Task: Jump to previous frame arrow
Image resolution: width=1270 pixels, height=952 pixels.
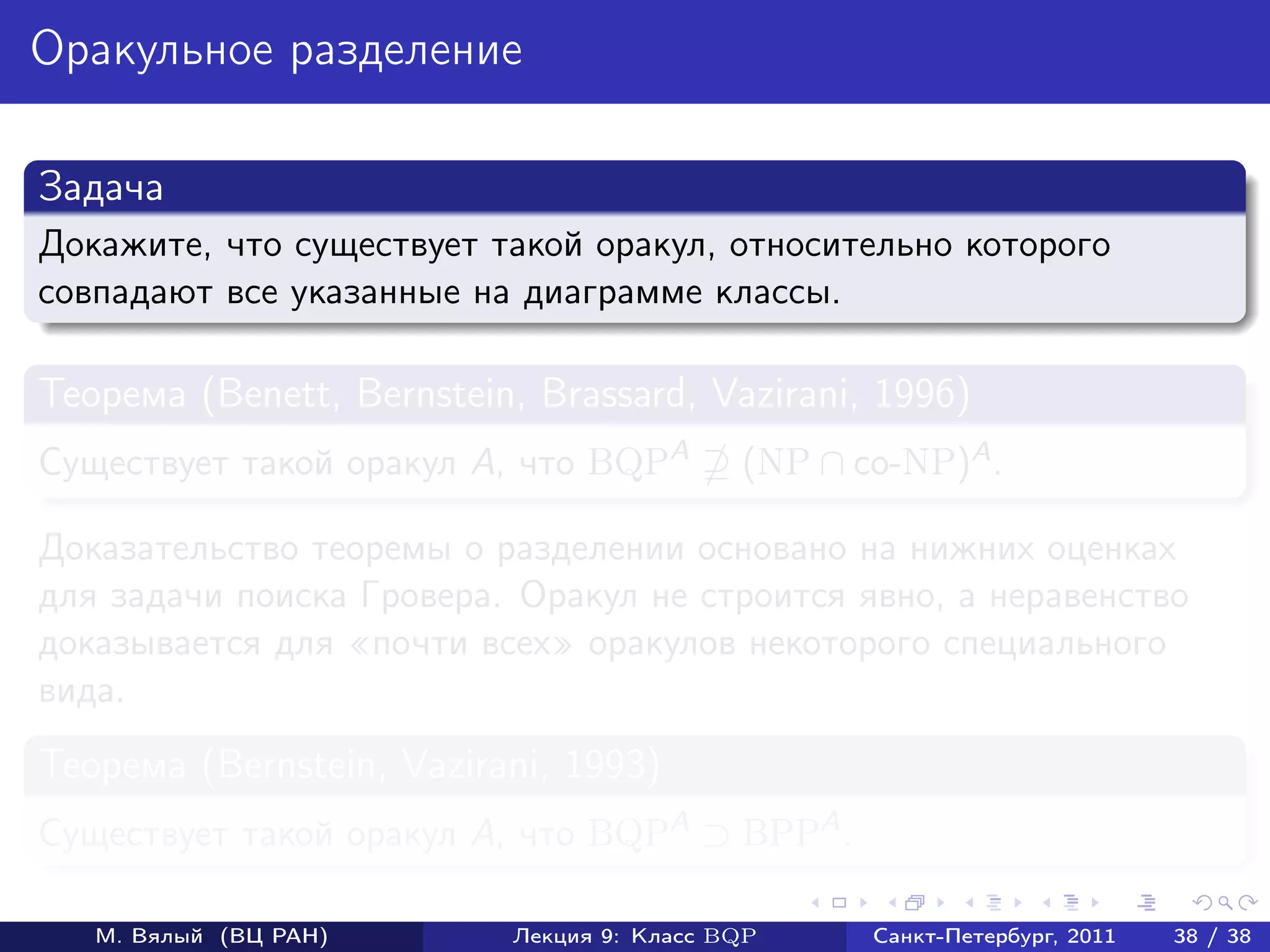Action: tap(893, 902)
